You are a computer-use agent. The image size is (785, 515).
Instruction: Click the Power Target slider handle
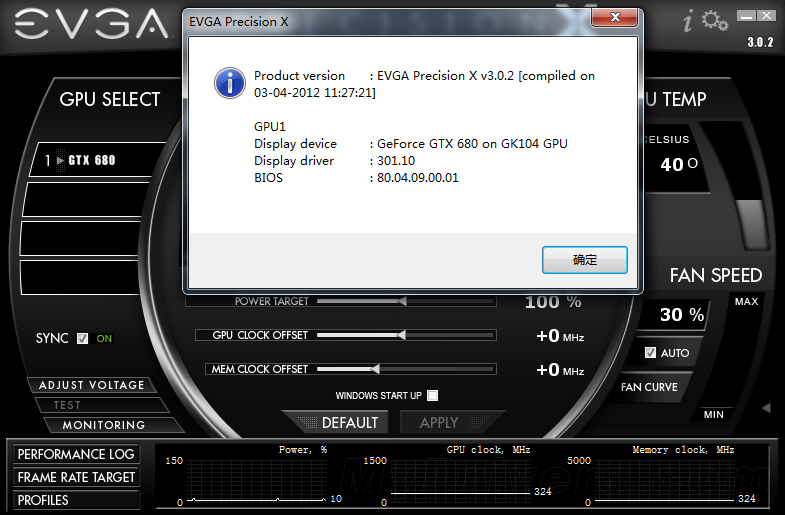tap(402, 301)
